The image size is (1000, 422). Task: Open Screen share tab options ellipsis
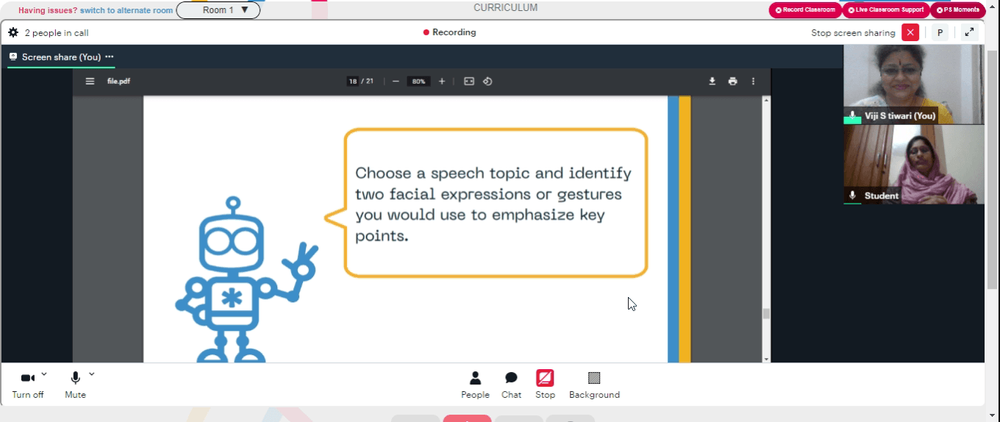point(109,57)
